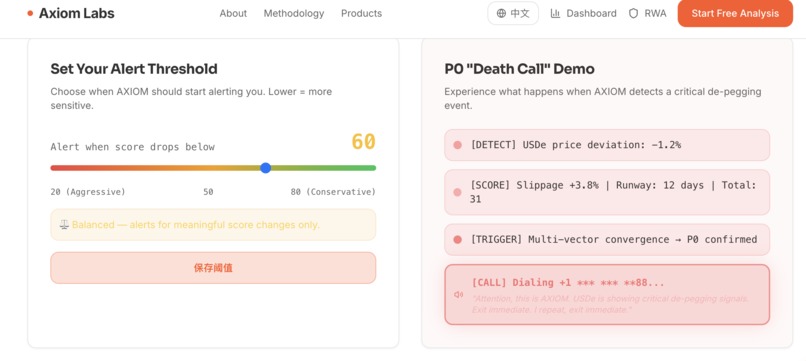Click the DETECT USDe price deviation text
The image size is (806, 361).
point(576,145)
